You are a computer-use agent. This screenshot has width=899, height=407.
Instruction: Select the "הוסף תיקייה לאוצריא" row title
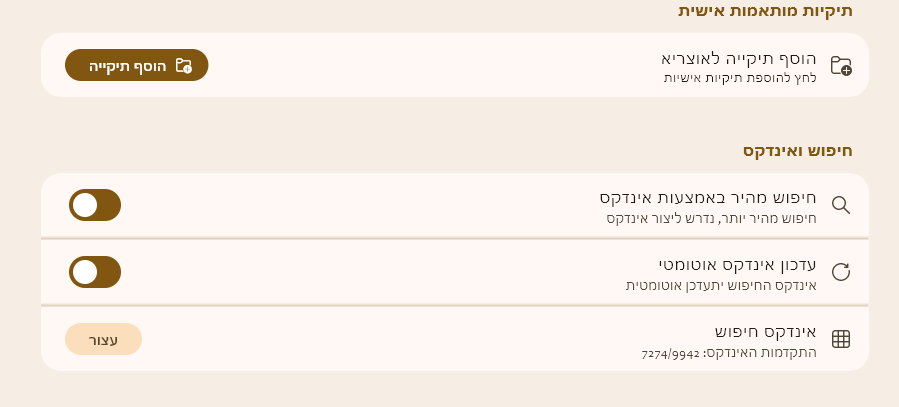[739, 57]
